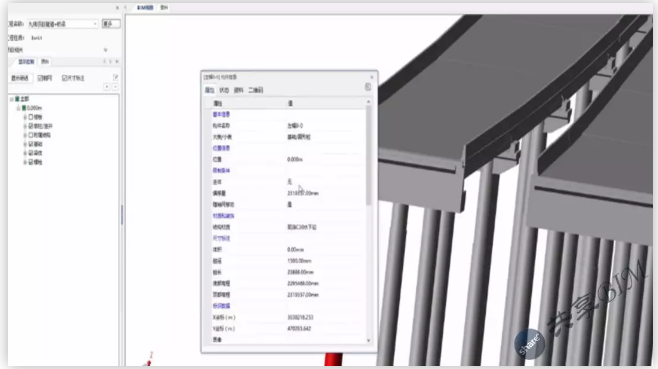Click the X坐标 (m) property row label
Screen dimensions: 658x369
(224, 317)
